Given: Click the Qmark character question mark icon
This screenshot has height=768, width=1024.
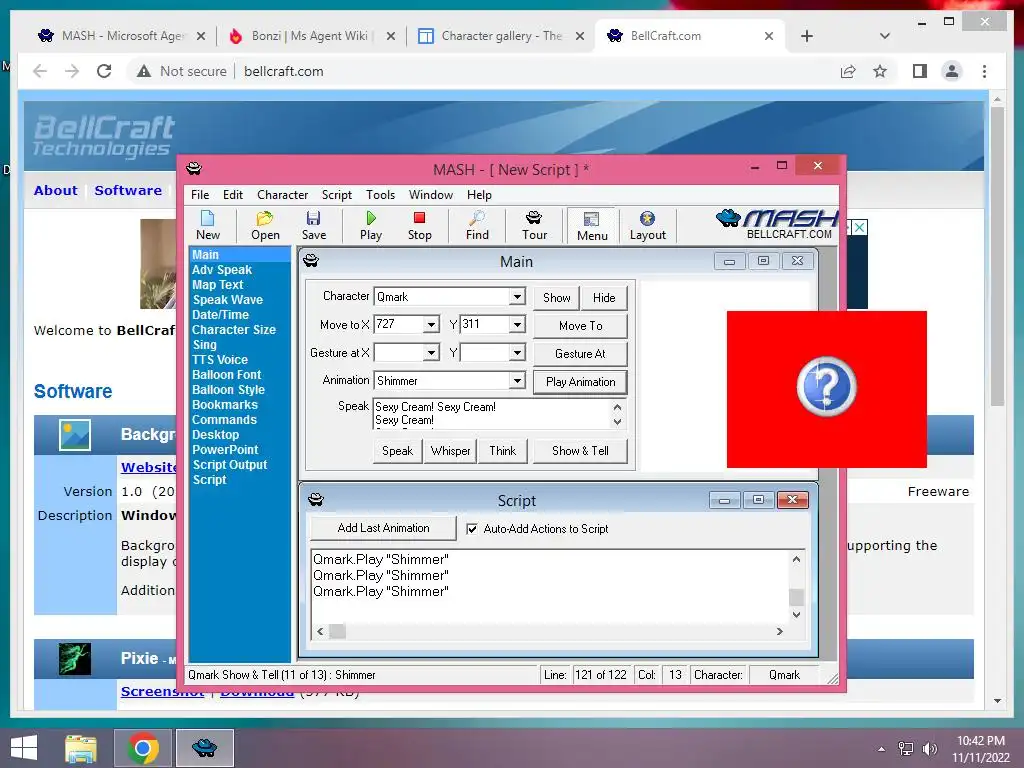Looking at the screenshot, I should click(826, 387).
